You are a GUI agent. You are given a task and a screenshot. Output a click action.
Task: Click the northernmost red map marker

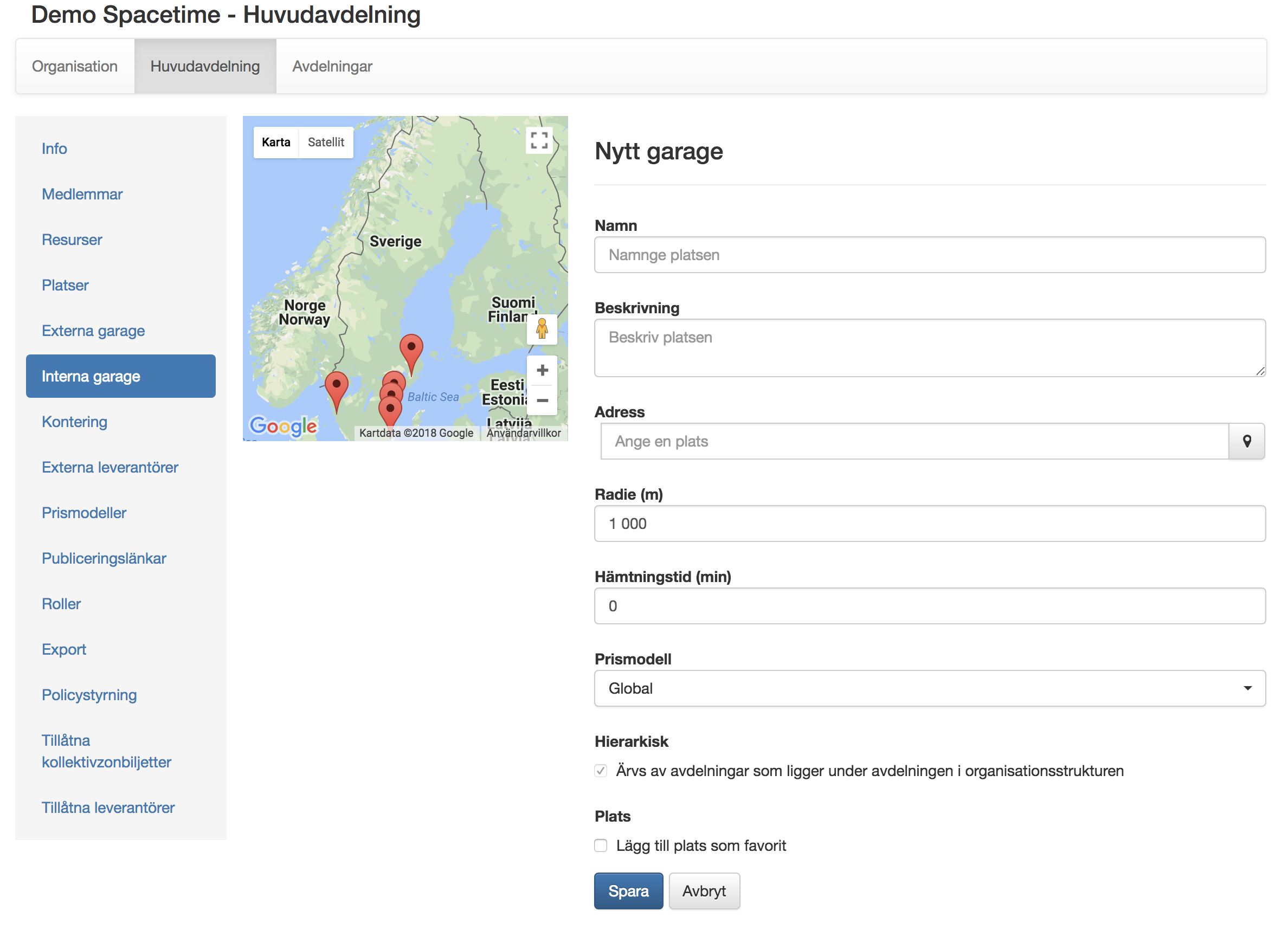[x=411, y=350]
